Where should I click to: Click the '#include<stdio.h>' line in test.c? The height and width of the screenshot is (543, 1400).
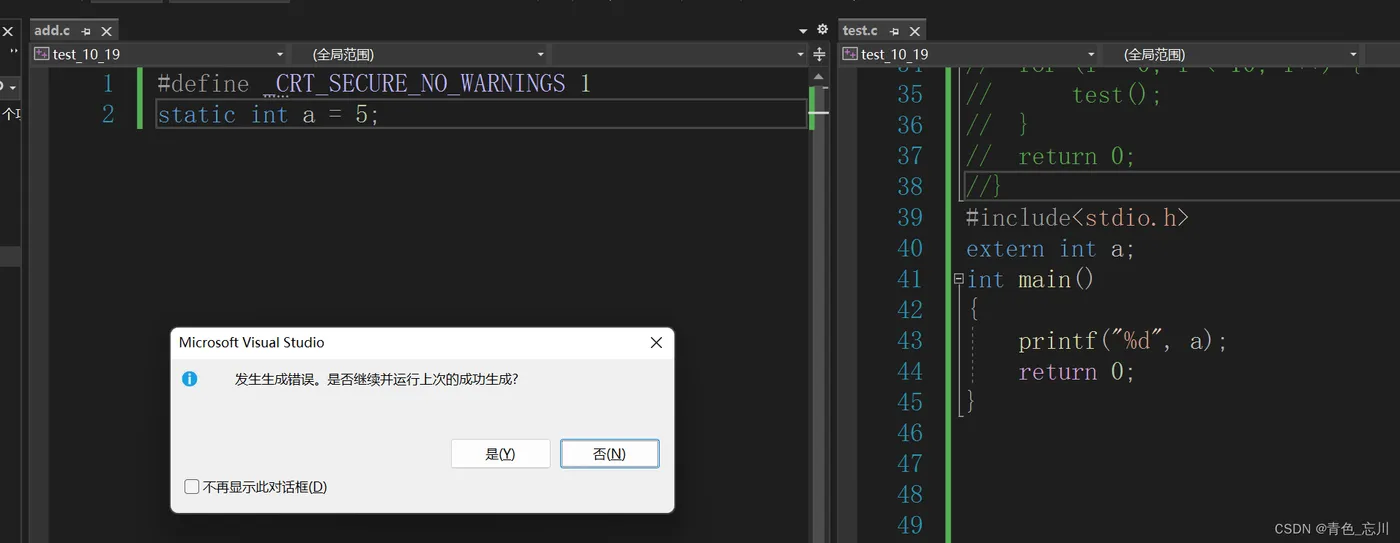[x=1077, y=218]
